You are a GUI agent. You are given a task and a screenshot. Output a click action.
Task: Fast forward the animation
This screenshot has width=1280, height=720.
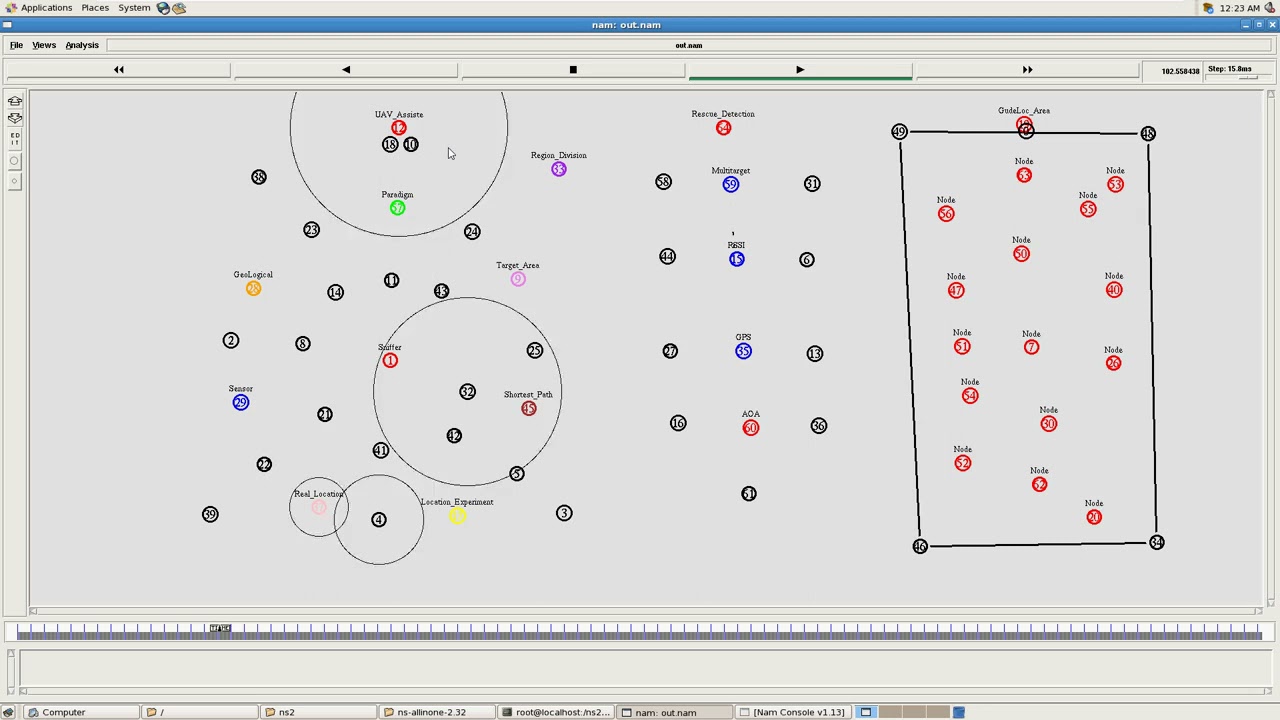tap(1027, 70)
